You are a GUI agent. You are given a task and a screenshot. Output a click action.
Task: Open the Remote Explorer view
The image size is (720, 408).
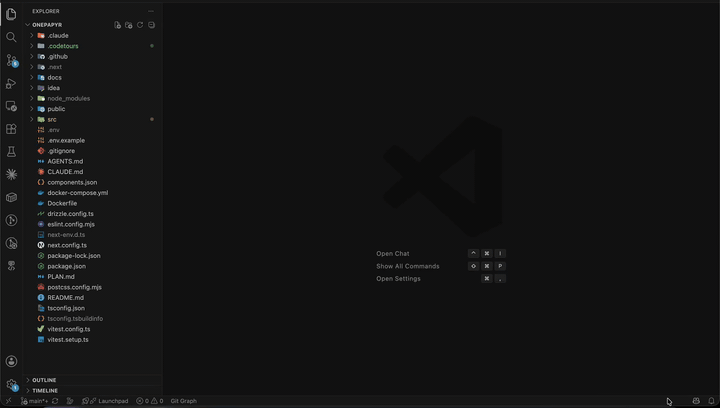point(11,106)
